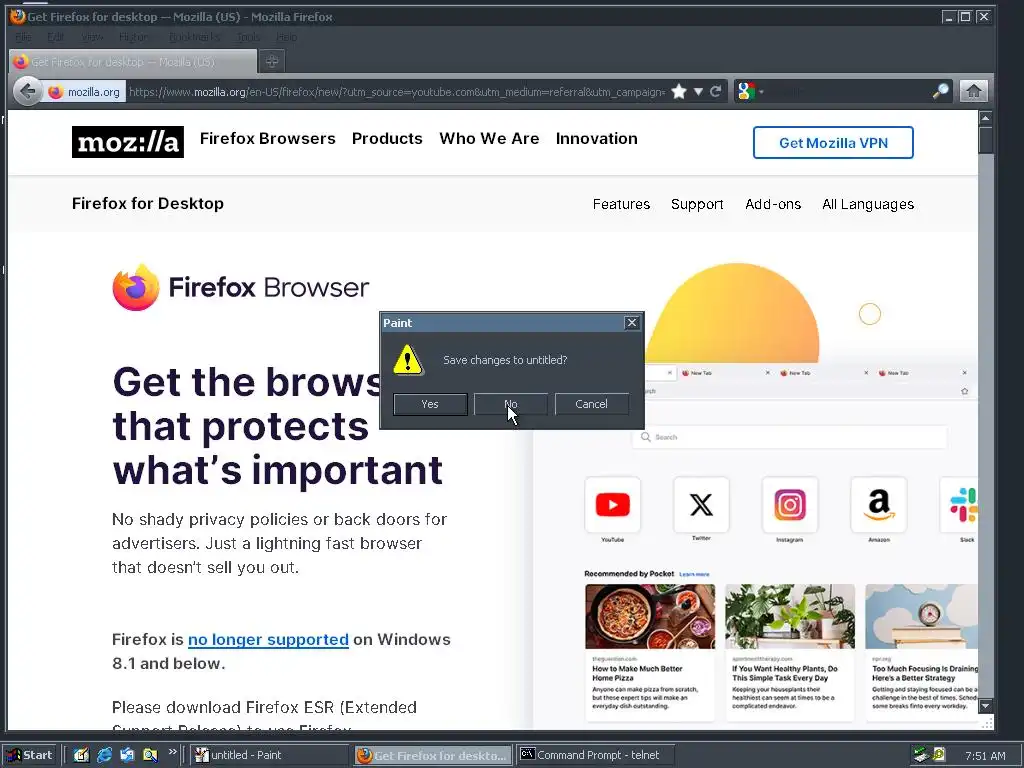The image size is (1024, 768).
Task: Click the warning icon in Paint dialog
Action: click(x=408, y=360)
